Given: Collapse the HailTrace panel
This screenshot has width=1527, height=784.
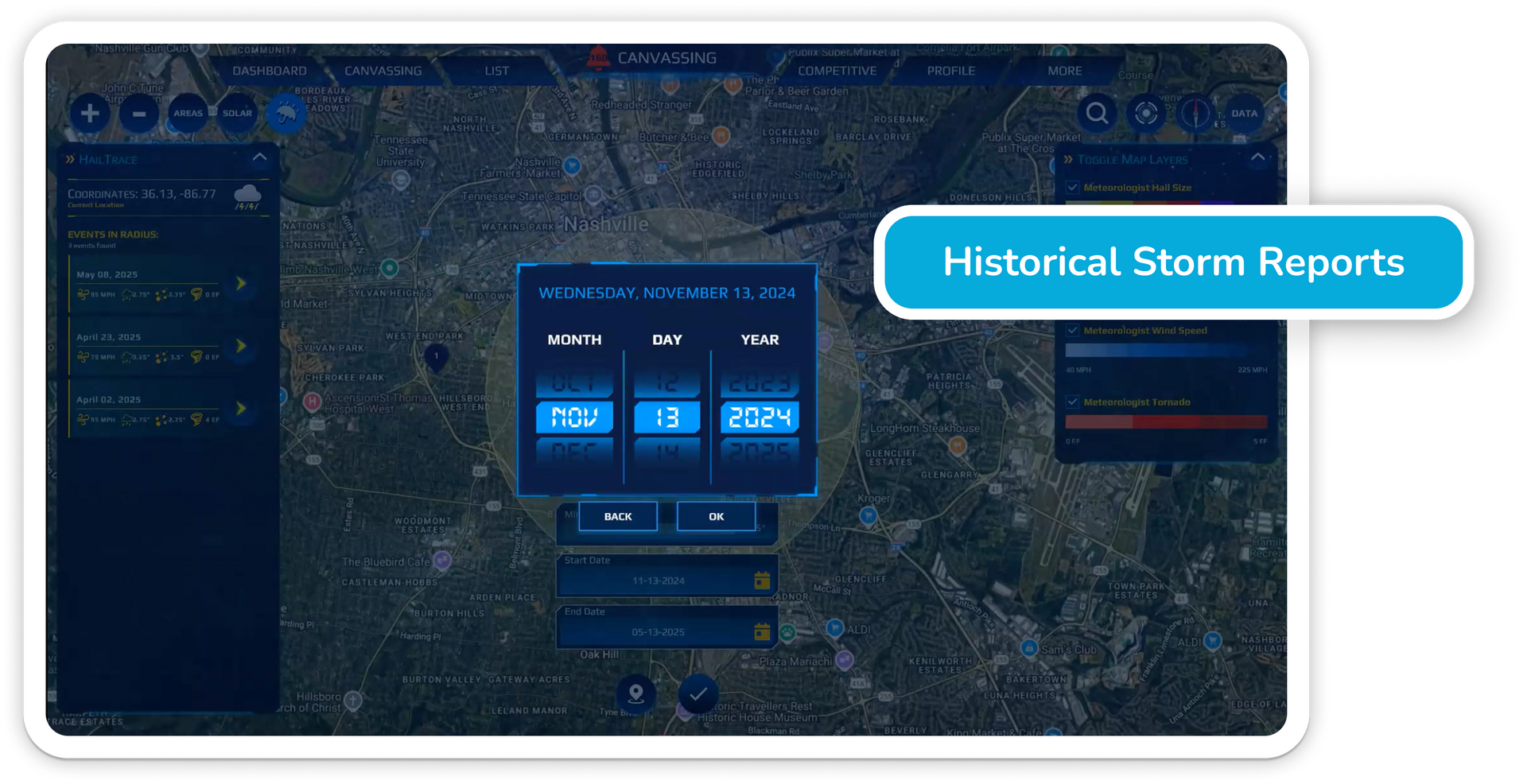Looking at the screenshot, I should pos(259,157).
